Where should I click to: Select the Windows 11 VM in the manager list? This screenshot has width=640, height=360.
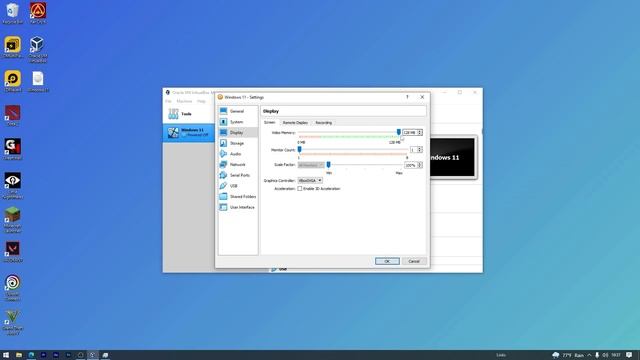[189, 132]
